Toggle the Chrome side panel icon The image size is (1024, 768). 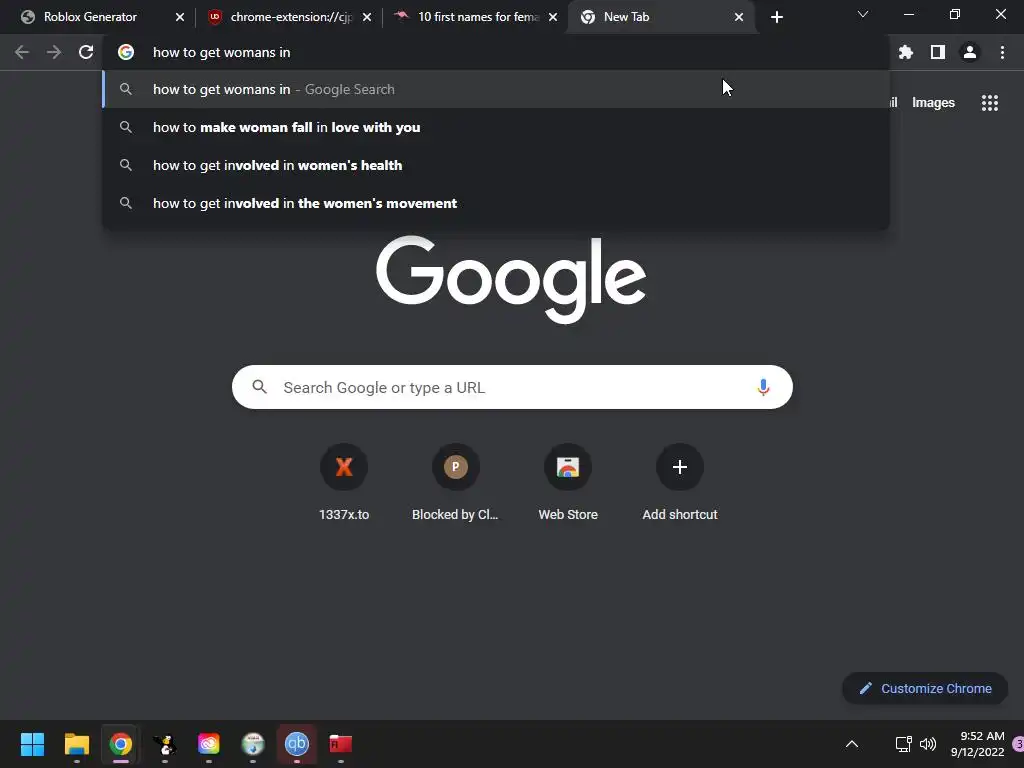click(938, 52)
